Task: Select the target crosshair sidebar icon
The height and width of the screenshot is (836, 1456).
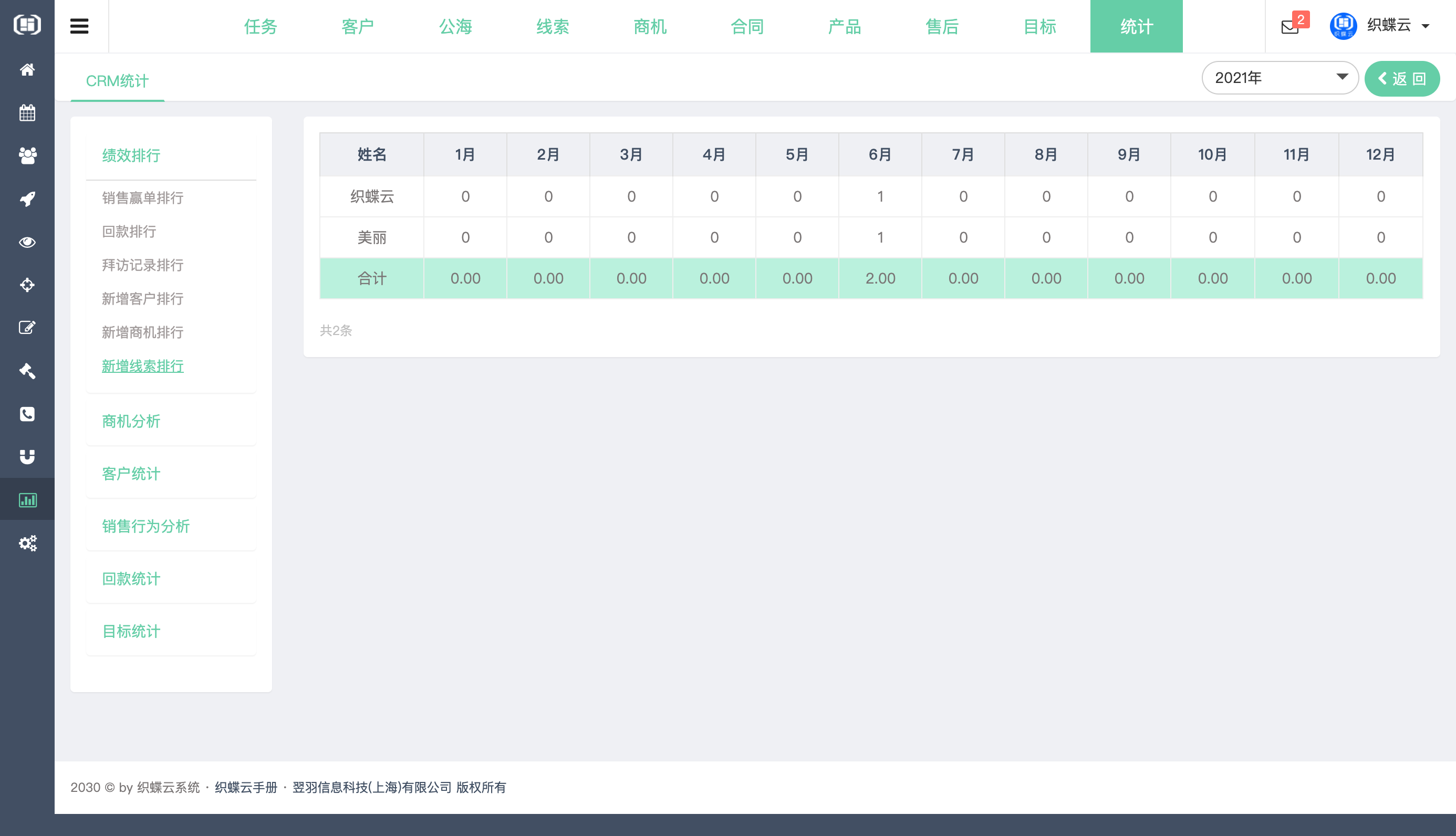Action: click(x=27, y=285)
